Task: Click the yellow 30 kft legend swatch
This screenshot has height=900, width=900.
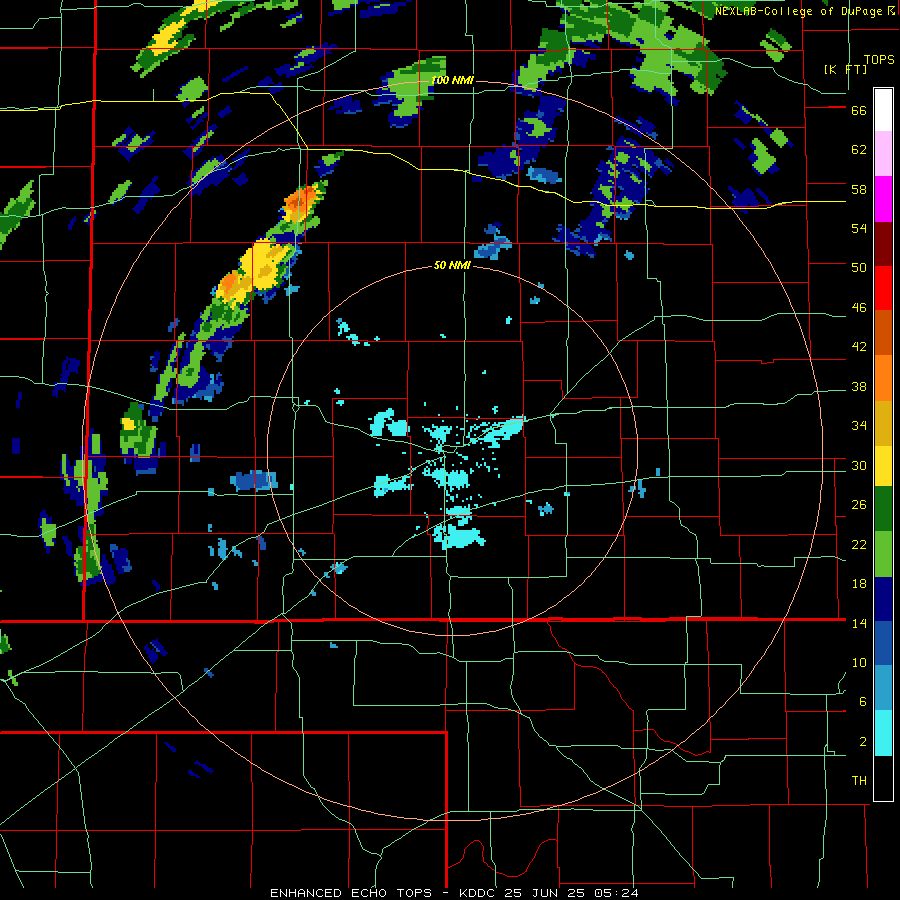Action: coord(883,466)
